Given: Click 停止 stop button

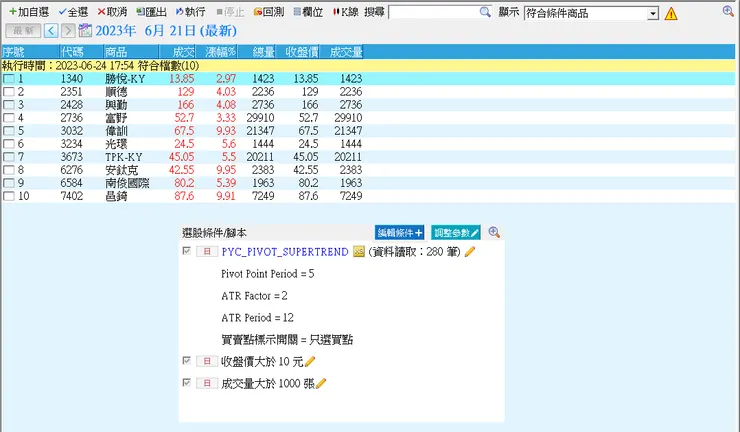Looking at the screenshot, I should coord(230,12).
